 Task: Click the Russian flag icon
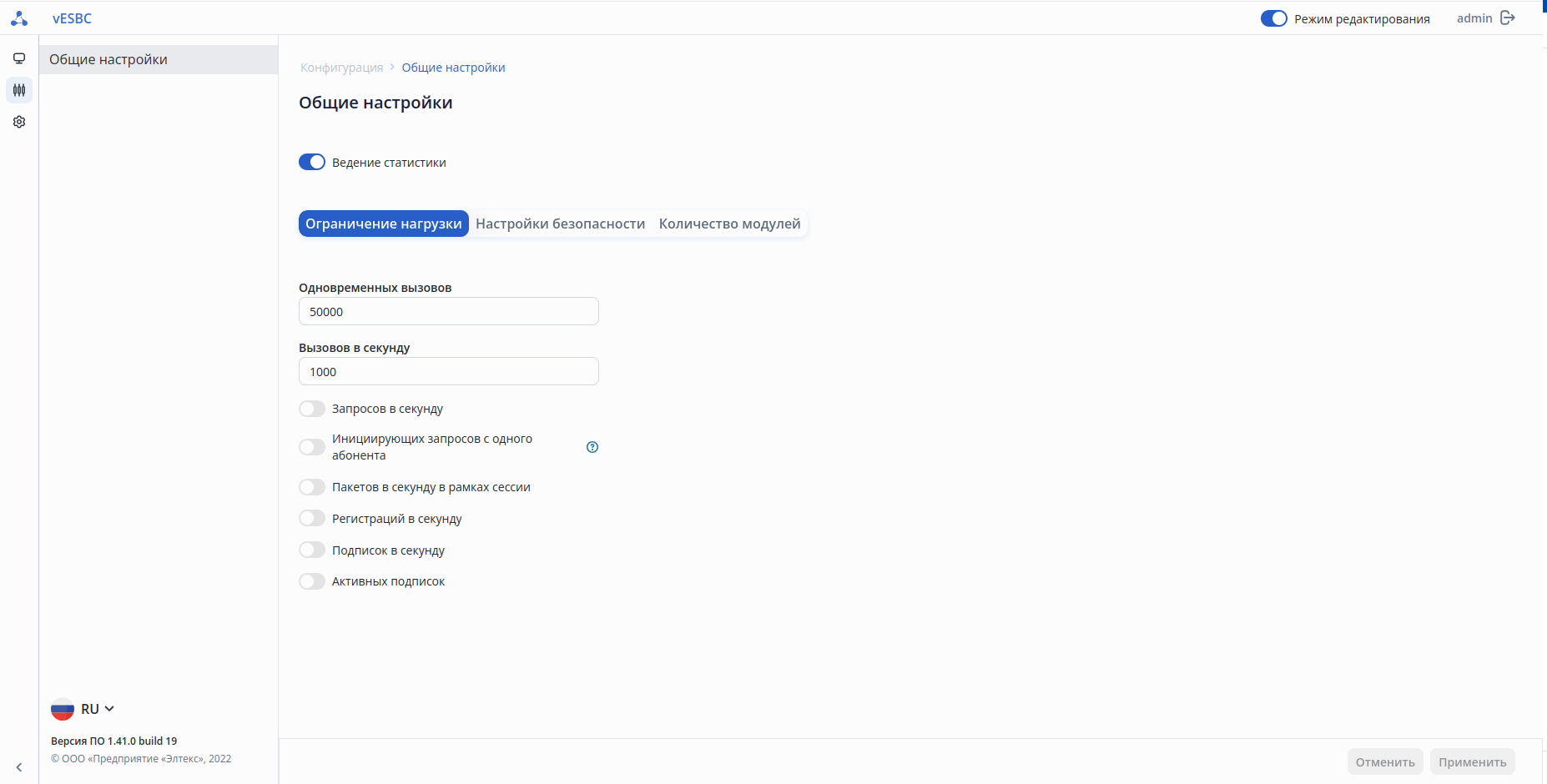click(x=63, y=709)
